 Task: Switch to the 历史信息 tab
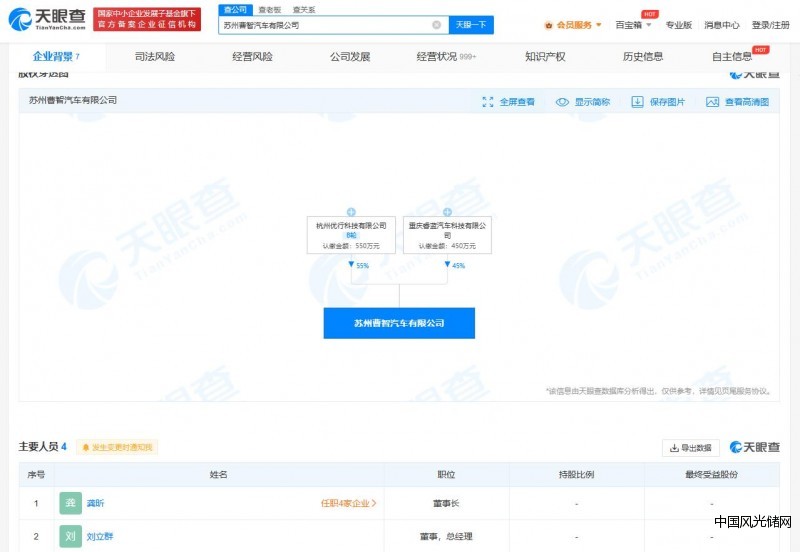tap(642, 57)
